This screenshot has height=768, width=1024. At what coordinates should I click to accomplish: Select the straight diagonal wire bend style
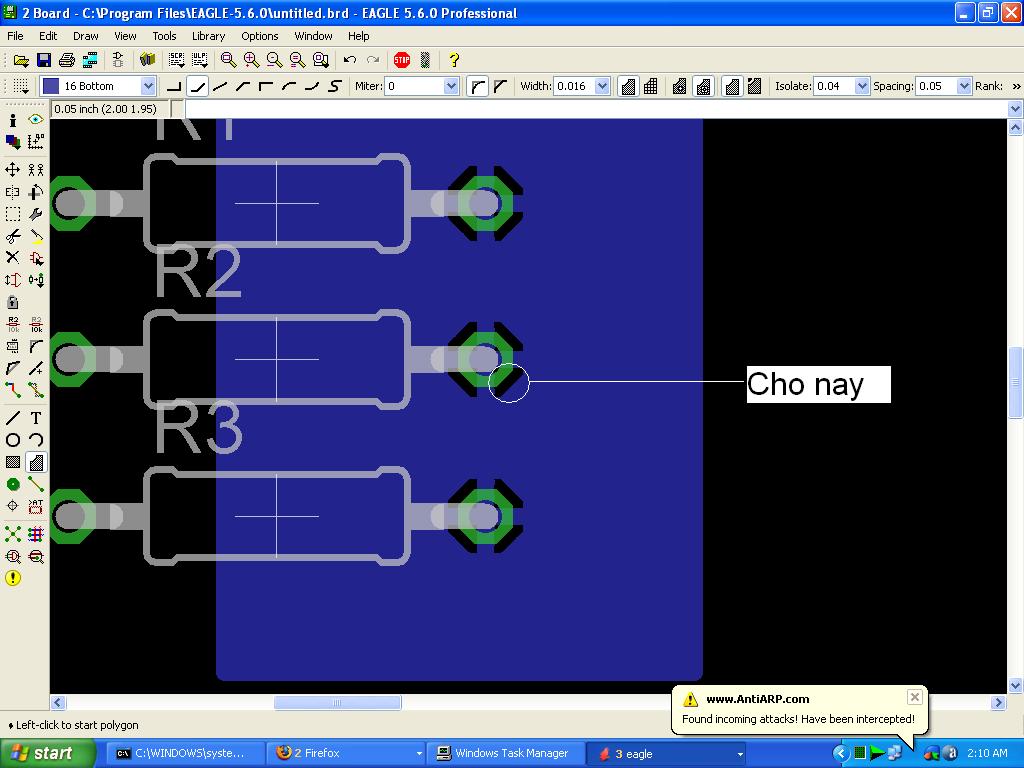pos(220,86)
